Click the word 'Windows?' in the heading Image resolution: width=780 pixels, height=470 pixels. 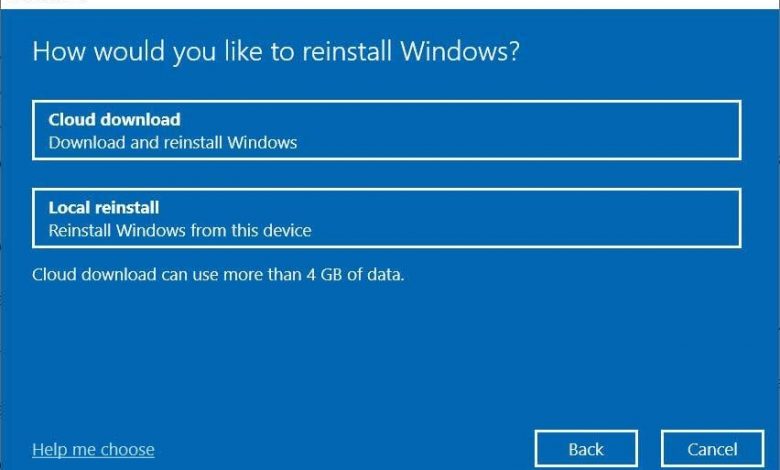(x=460, y=51)
